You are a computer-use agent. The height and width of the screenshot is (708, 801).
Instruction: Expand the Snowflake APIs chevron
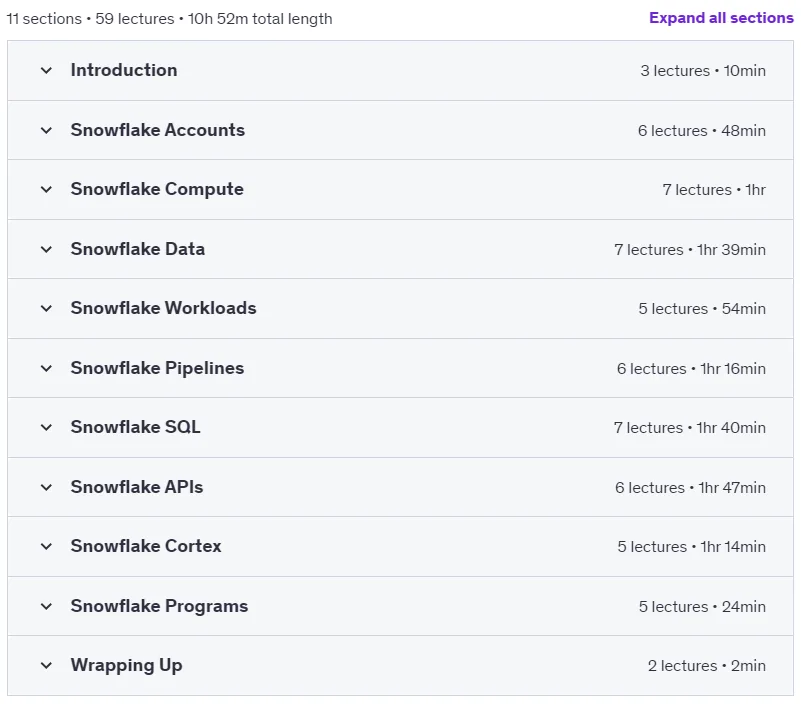[x=46, y=487]
